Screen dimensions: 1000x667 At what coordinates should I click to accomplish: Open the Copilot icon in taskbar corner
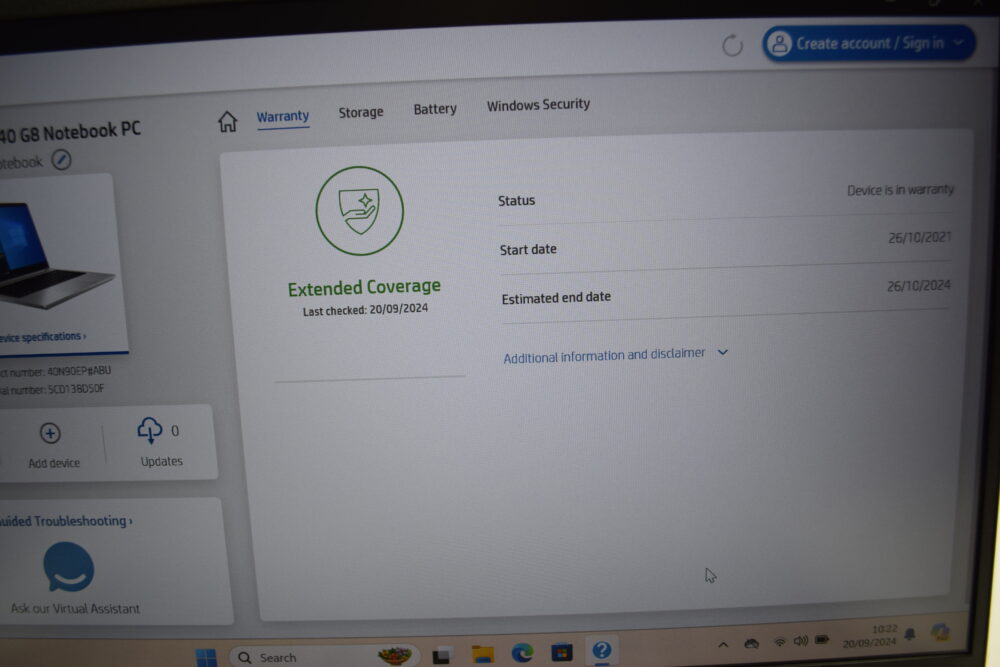(939, 632)
